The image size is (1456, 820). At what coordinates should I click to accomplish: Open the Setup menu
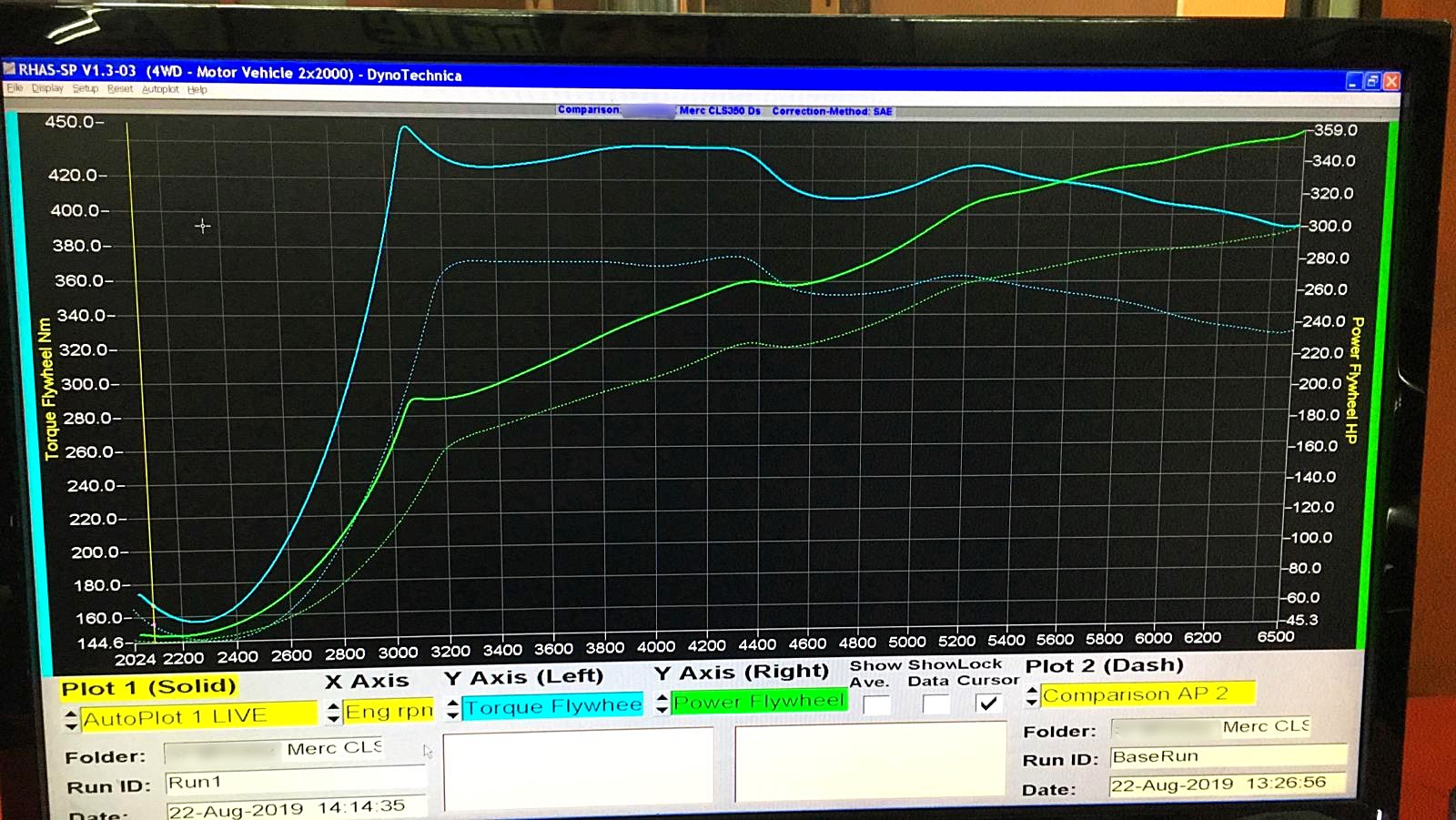[x=86, y=88]
